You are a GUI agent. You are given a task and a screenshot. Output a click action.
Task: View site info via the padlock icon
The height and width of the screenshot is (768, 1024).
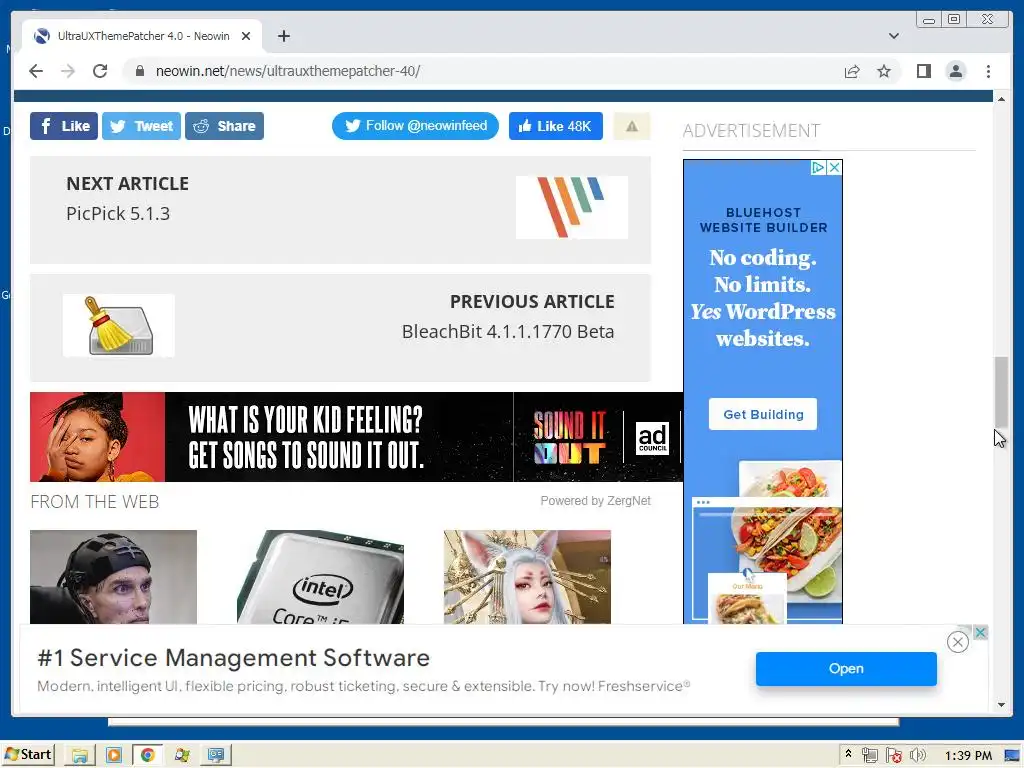coord(139,71)
